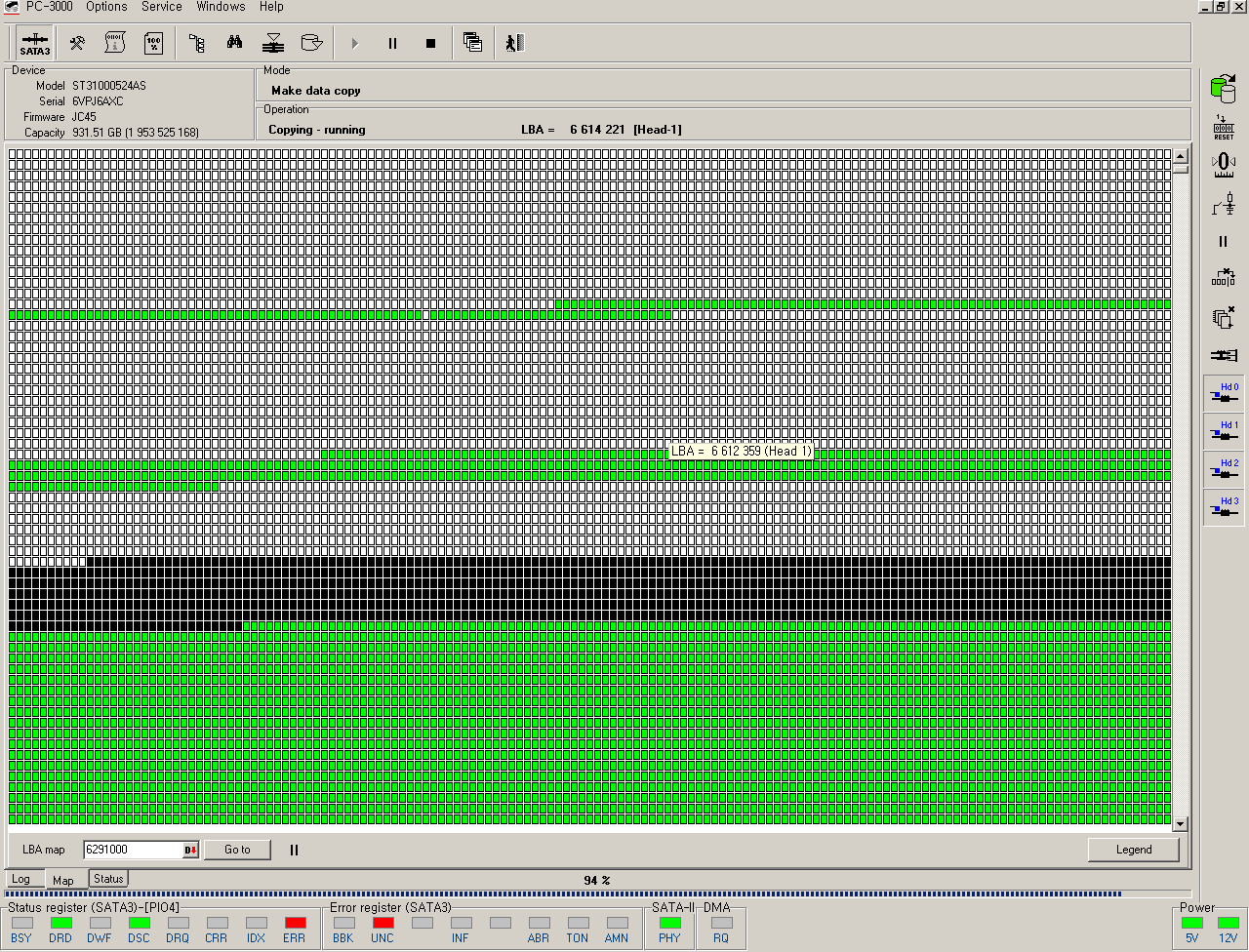
Task: Click the capacity value 931.51 GB
Action: tap(136, 133)
